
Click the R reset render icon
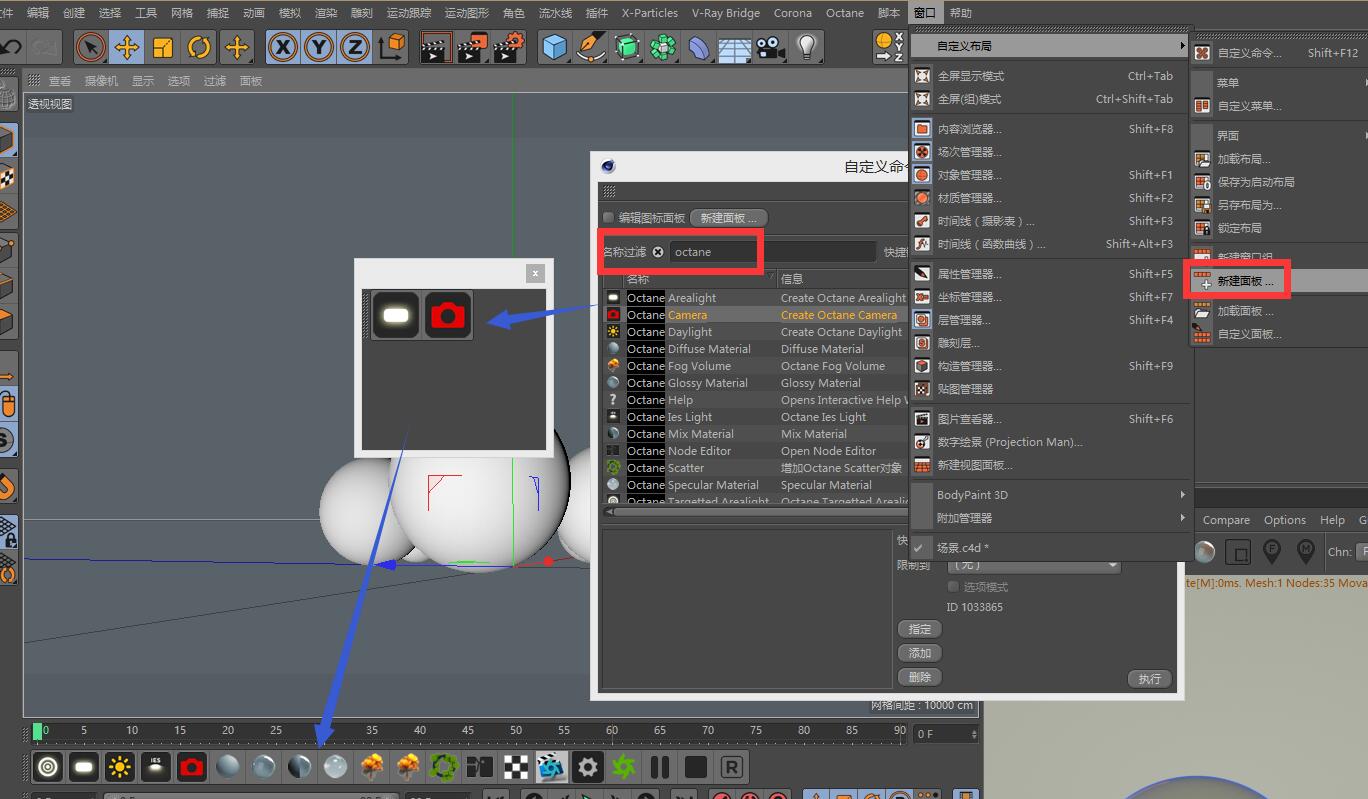click(732, 767)
